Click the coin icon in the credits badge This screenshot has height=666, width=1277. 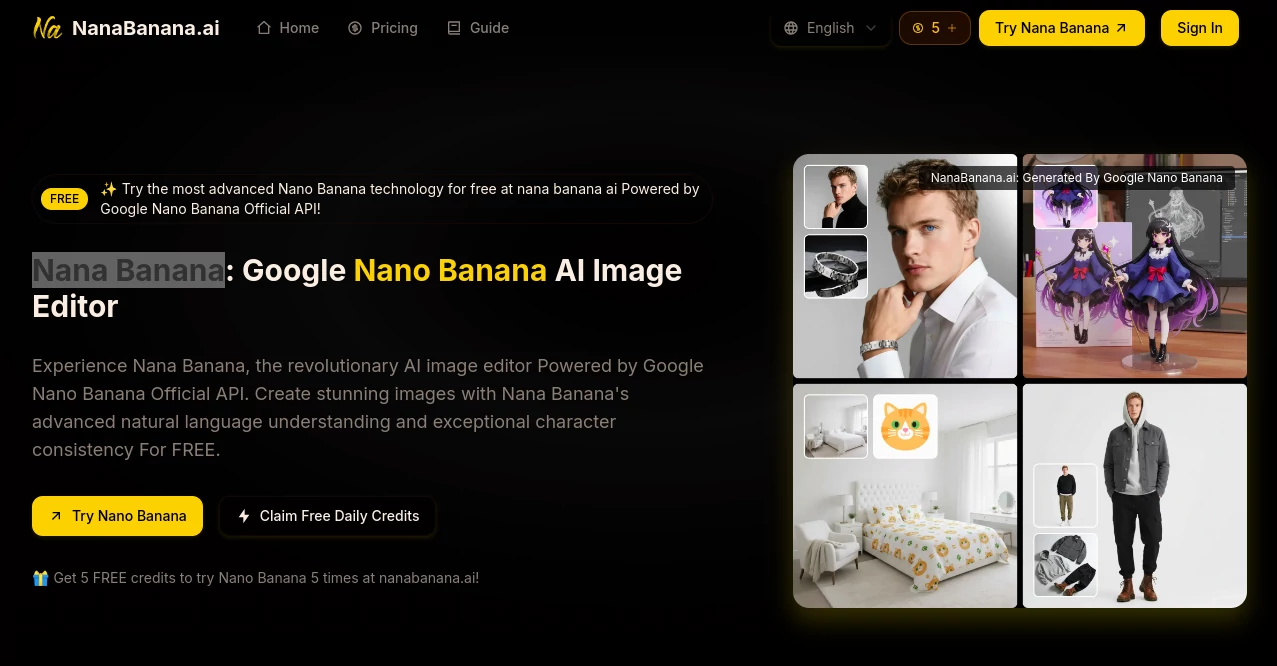[x=918, y=28]
